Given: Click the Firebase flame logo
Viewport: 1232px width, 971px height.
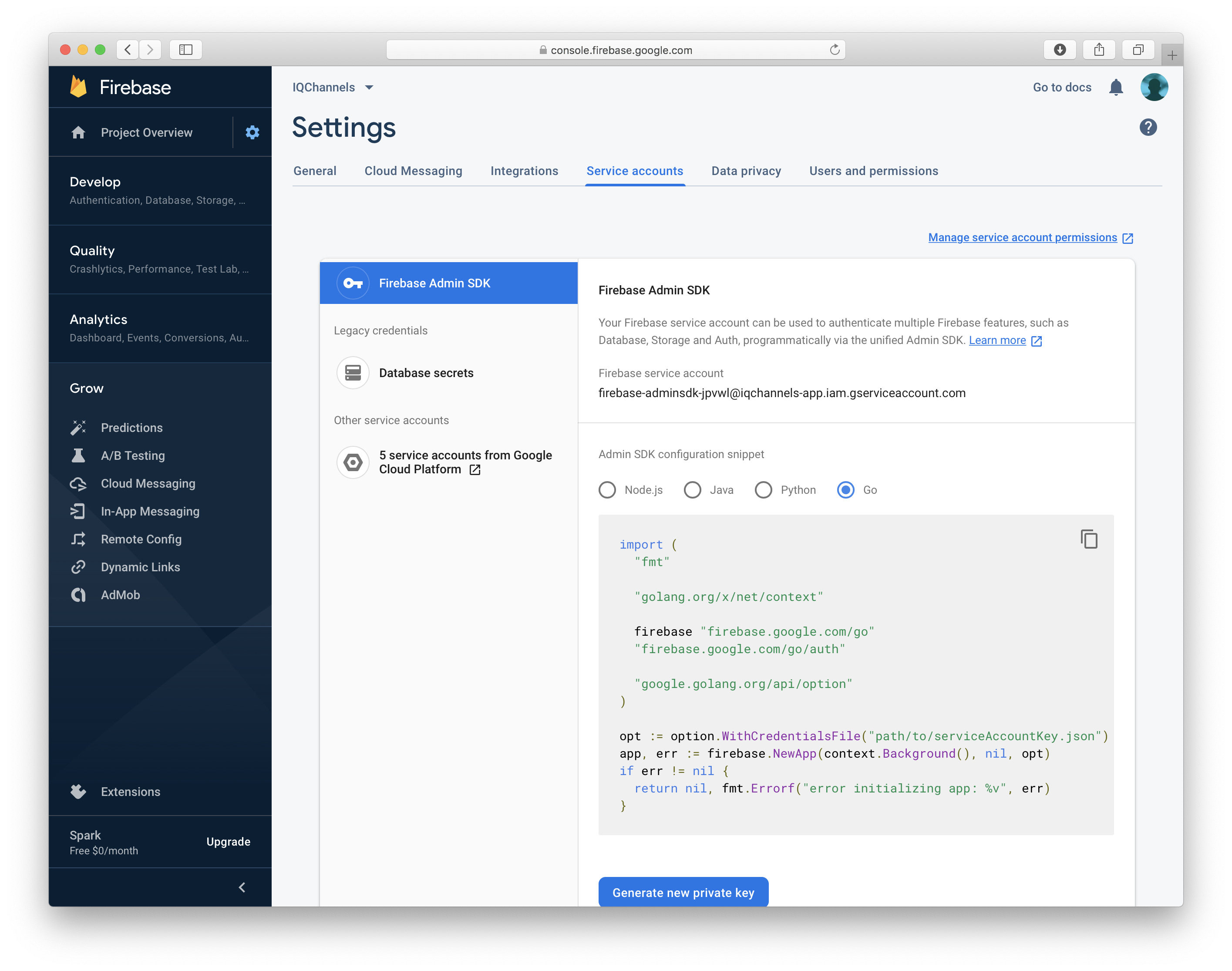Looking at the screenshot, I should [78, 86].
